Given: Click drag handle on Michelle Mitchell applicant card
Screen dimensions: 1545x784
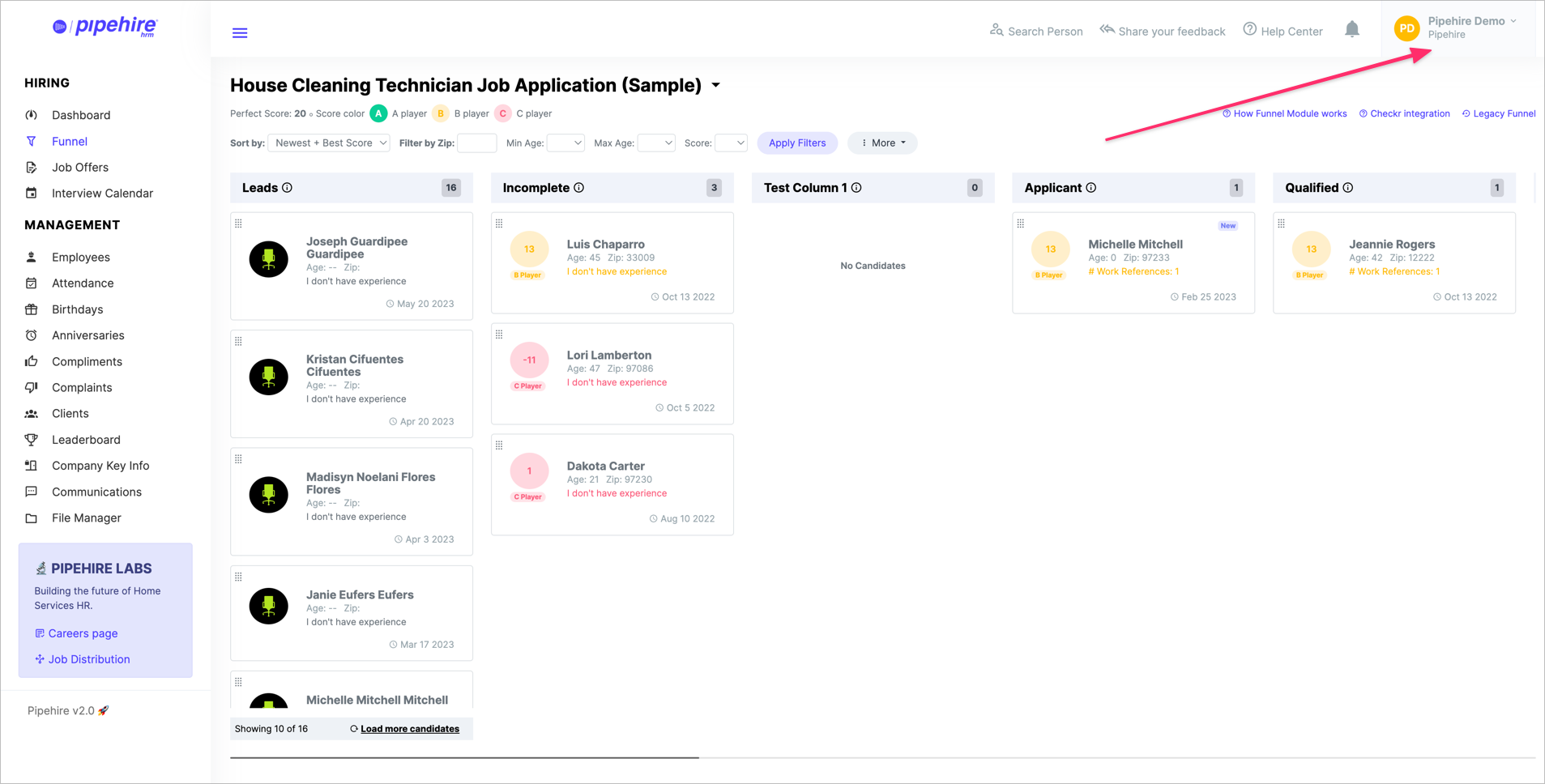Looking at the screenshot, I should point(1021,224).
